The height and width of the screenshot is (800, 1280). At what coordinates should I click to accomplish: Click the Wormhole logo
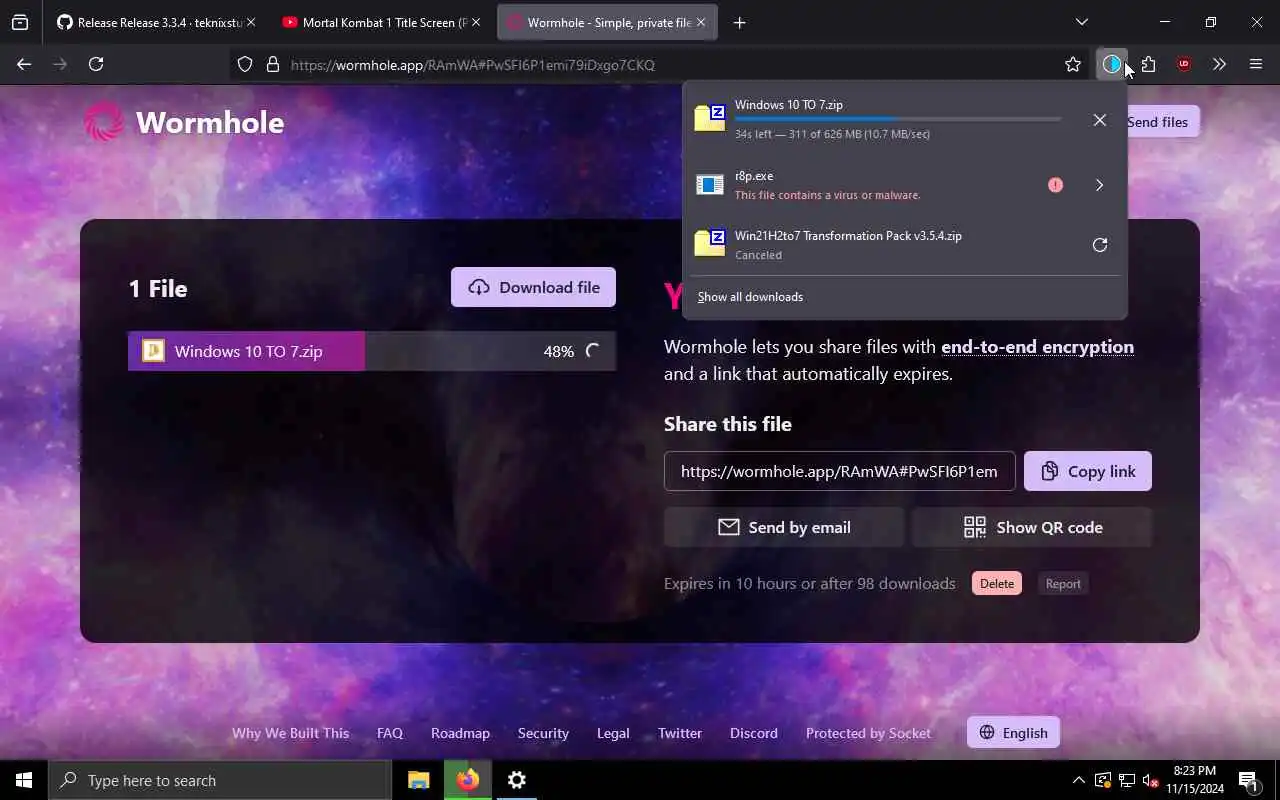click(184, 122)
